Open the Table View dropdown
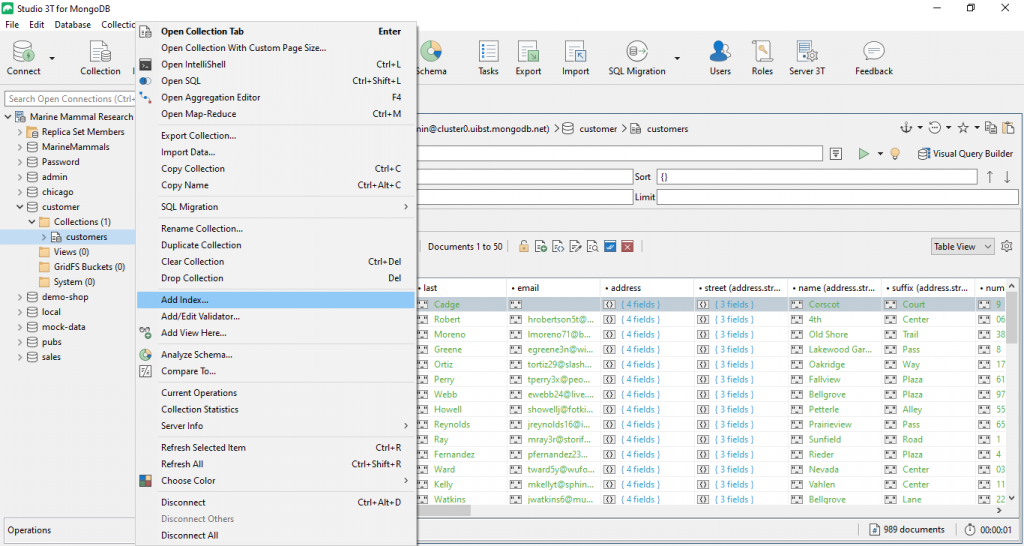1024x546 pixels. coord(963,246)
